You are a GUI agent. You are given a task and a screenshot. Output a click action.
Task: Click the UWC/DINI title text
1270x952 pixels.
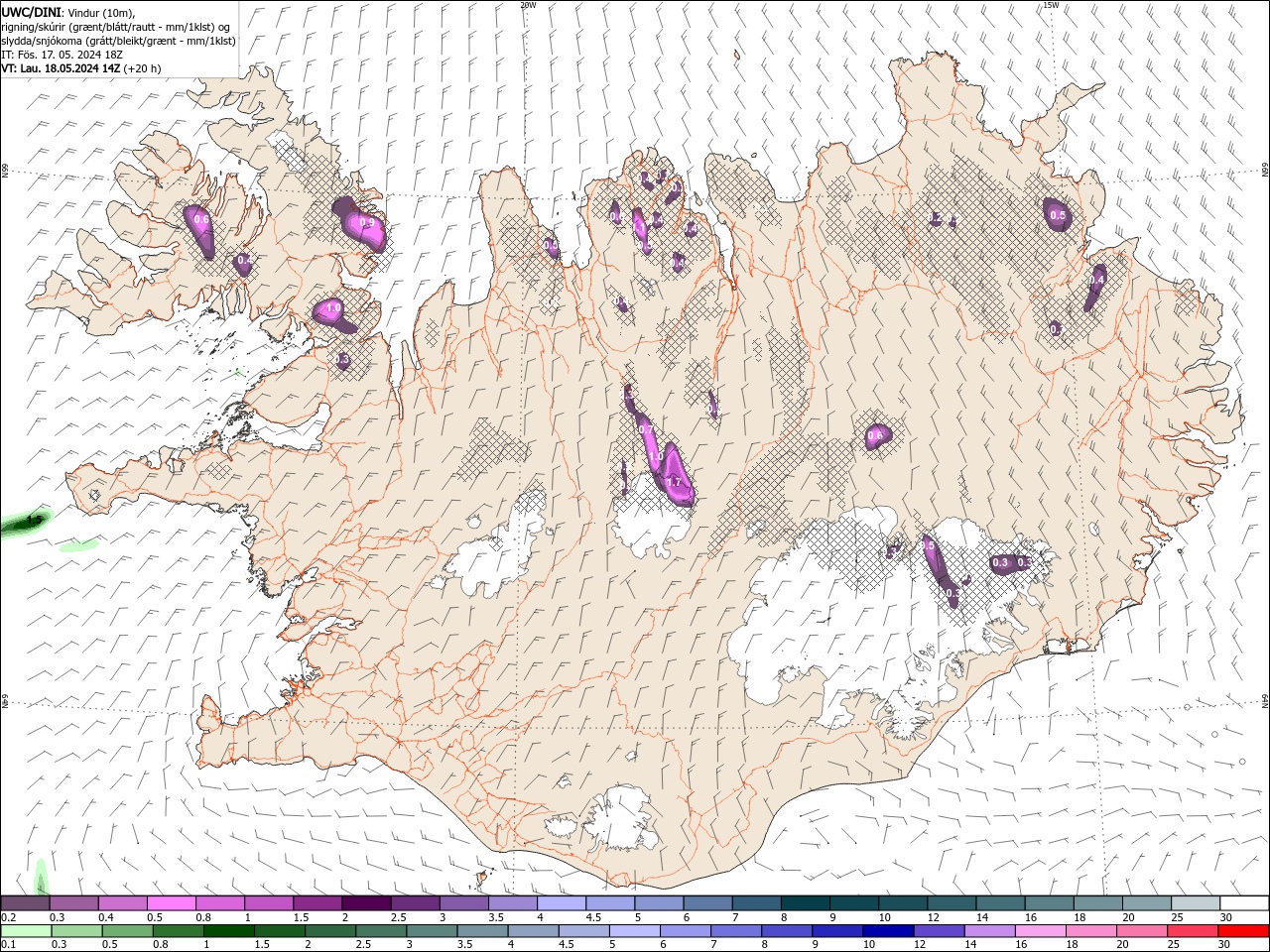click(x=33, y=11)
